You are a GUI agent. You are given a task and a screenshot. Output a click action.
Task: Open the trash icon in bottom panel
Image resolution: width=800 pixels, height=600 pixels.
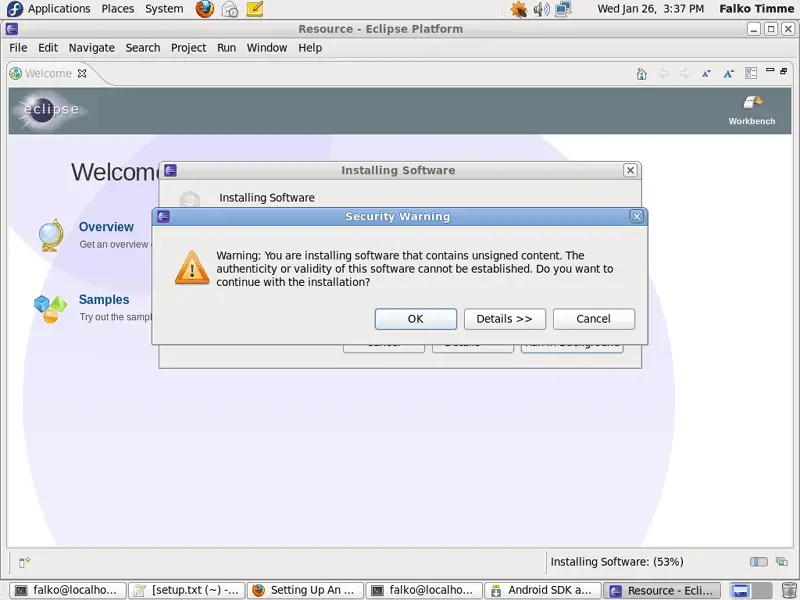click(x=789, y=591)
